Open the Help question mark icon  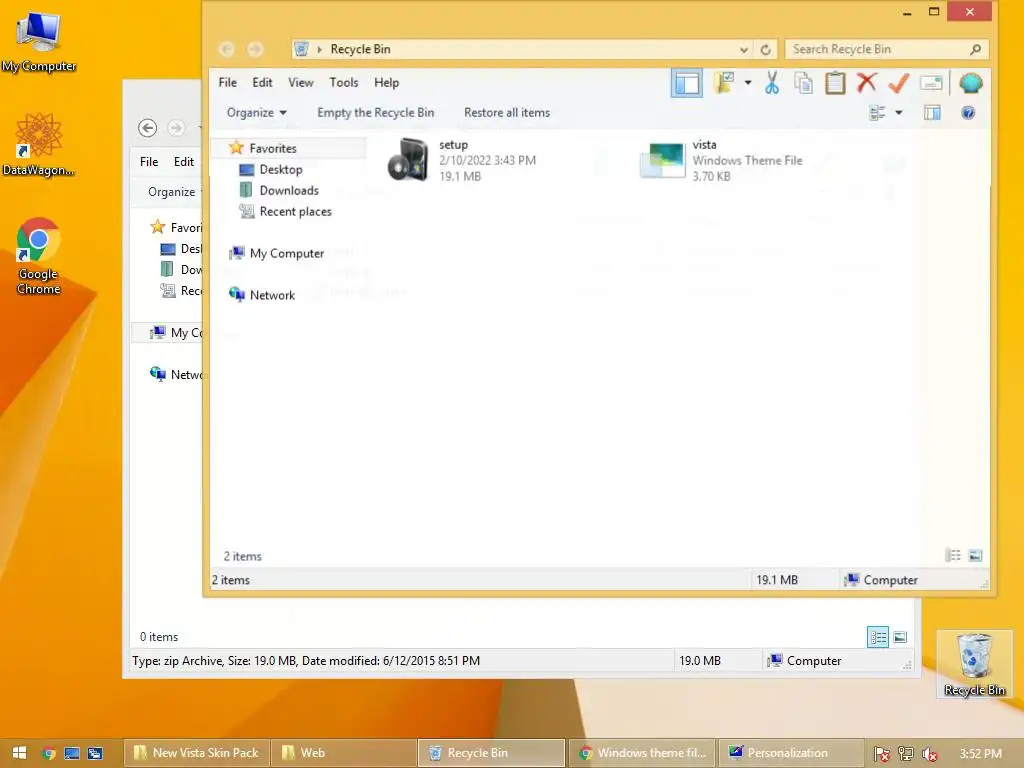(968, 113)
